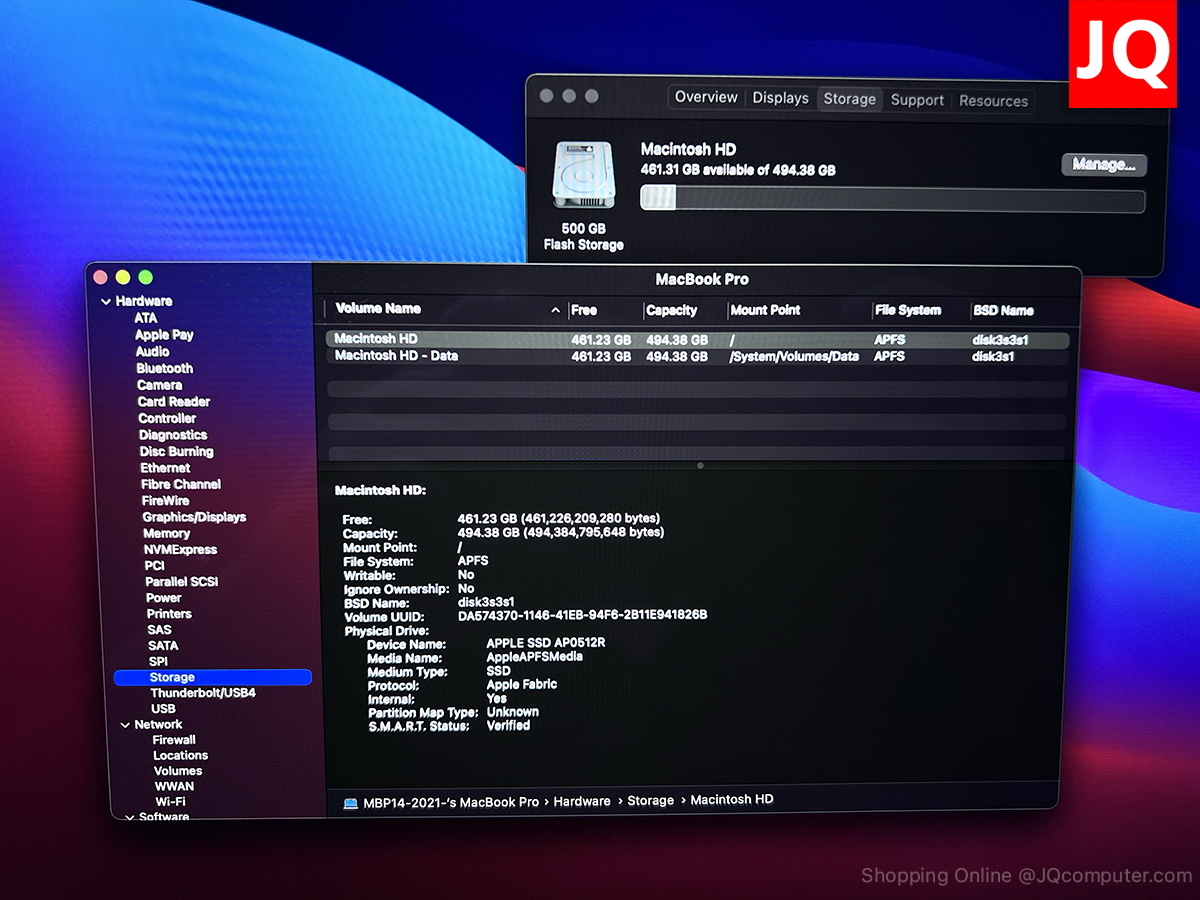This screenshot has width=1200, height=900.
Task: Switch to the Overview tab
Action: [x=706, y=97]
